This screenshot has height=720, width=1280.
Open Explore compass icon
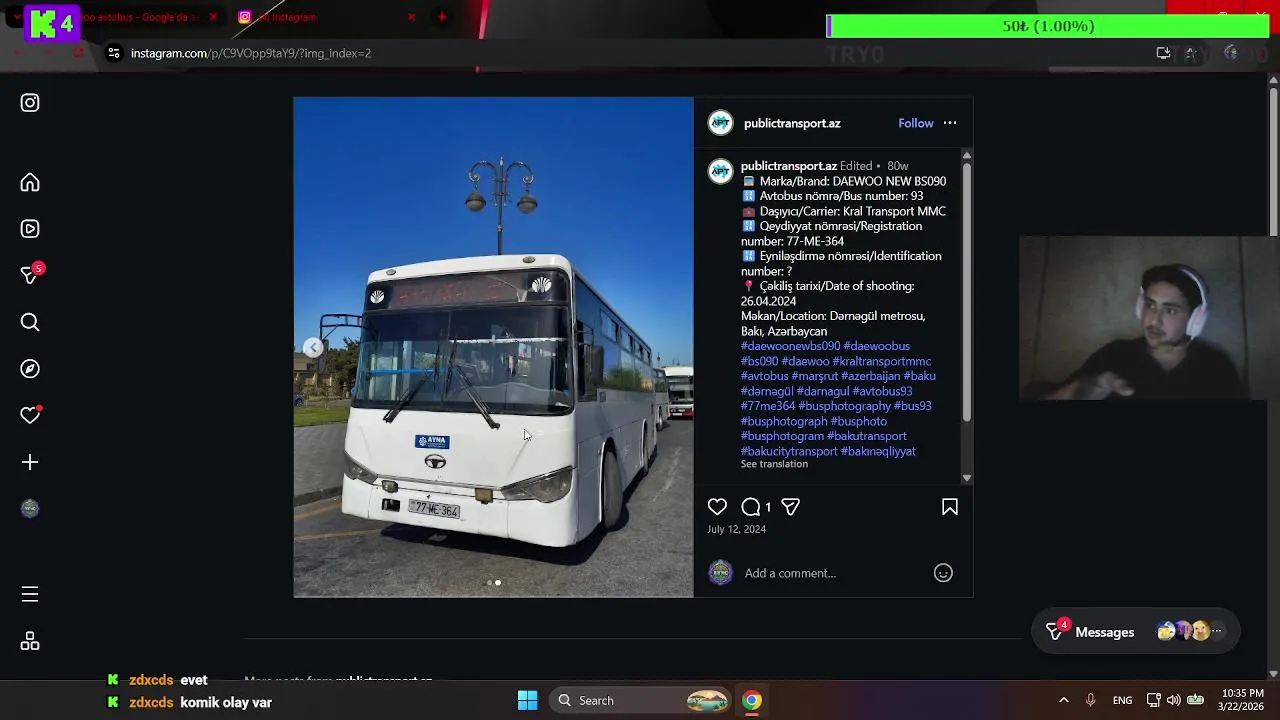(30, 369)
